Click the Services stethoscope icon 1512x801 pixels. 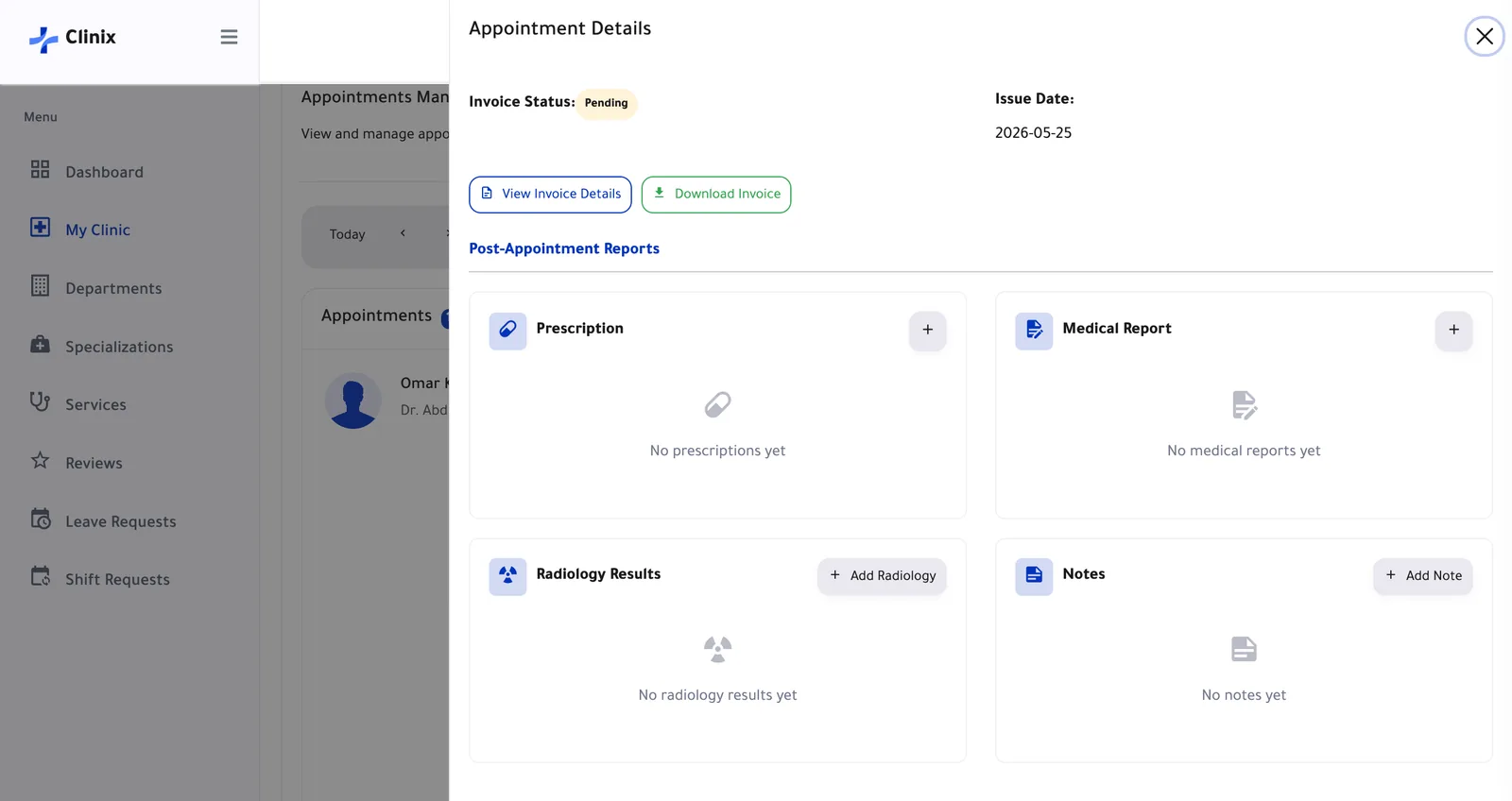pyautogui.click(x=40, y=401)
